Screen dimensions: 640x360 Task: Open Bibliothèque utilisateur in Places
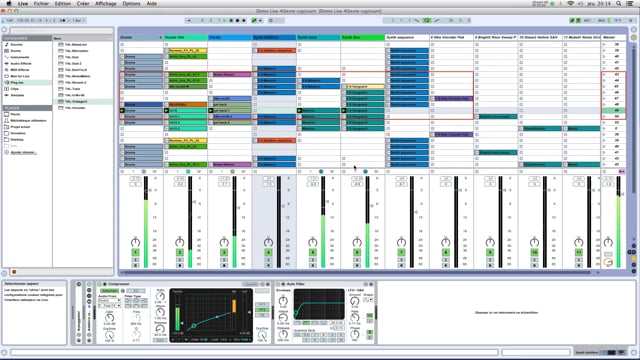28,121
